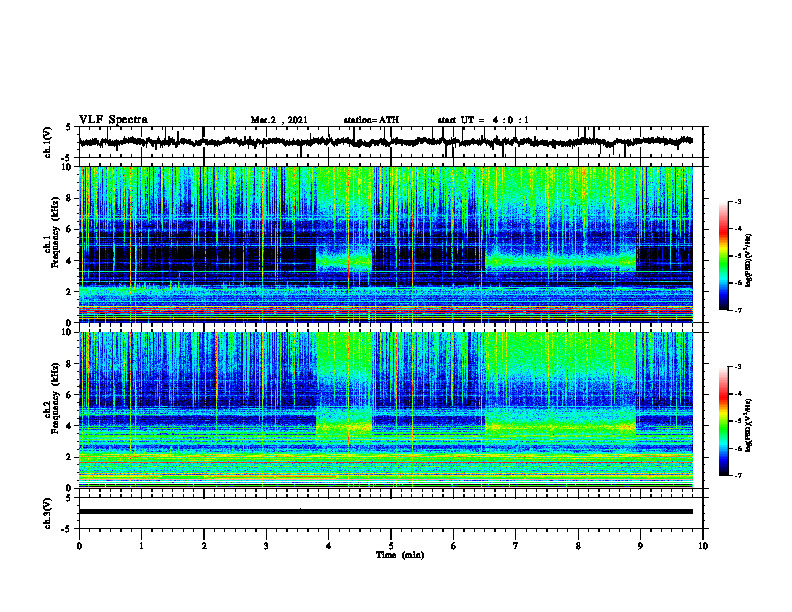Click the ch.2 "Frequency (kHz)" axis label

pos(55,398)
